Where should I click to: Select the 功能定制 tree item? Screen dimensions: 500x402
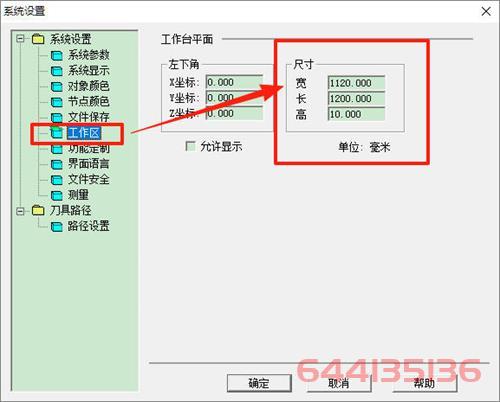pyautogui.click(x=89, y=148)
